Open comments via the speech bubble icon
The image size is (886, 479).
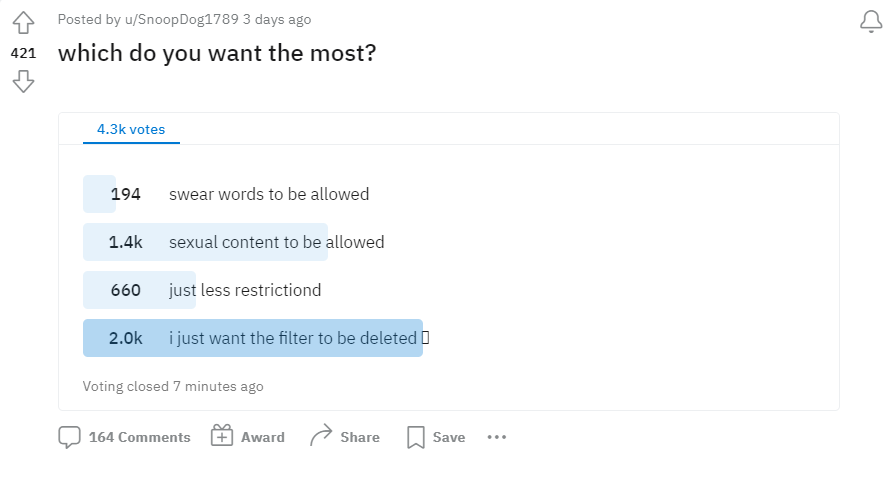click(70, 437)
